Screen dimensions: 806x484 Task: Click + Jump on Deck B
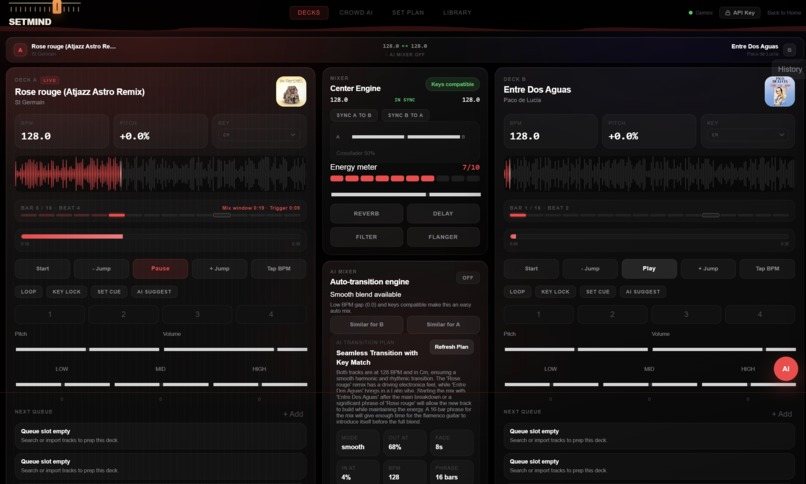708,269
